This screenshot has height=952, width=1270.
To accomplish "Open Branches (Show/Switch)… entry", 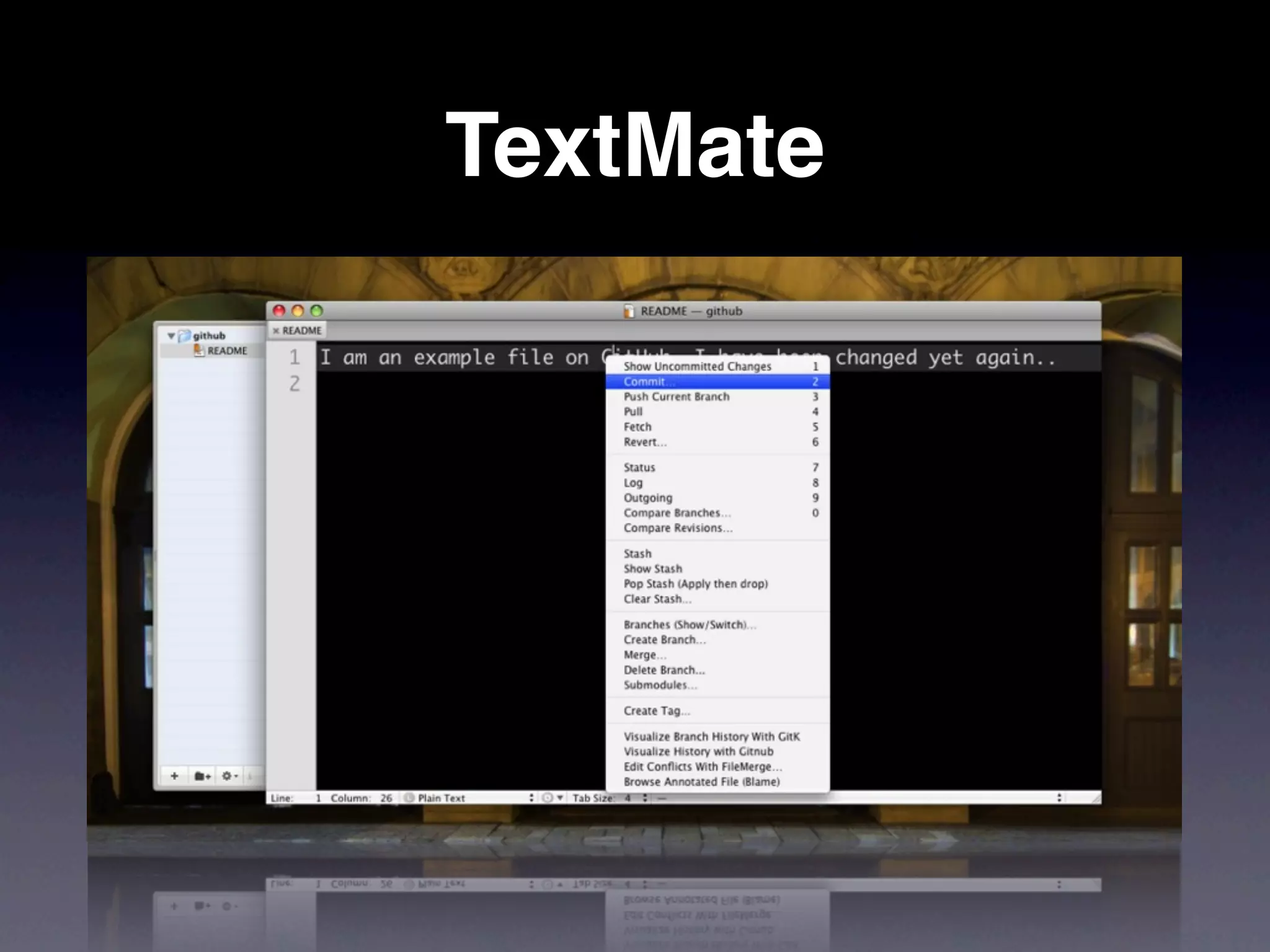I will [717, 625].
